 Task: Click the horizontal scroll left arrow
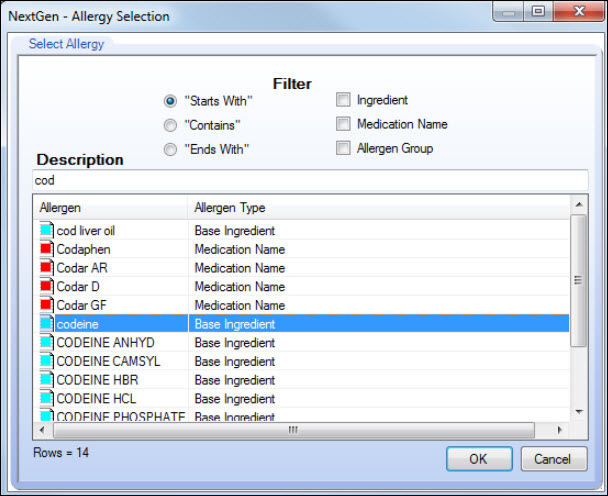click(x=42, y=430)
